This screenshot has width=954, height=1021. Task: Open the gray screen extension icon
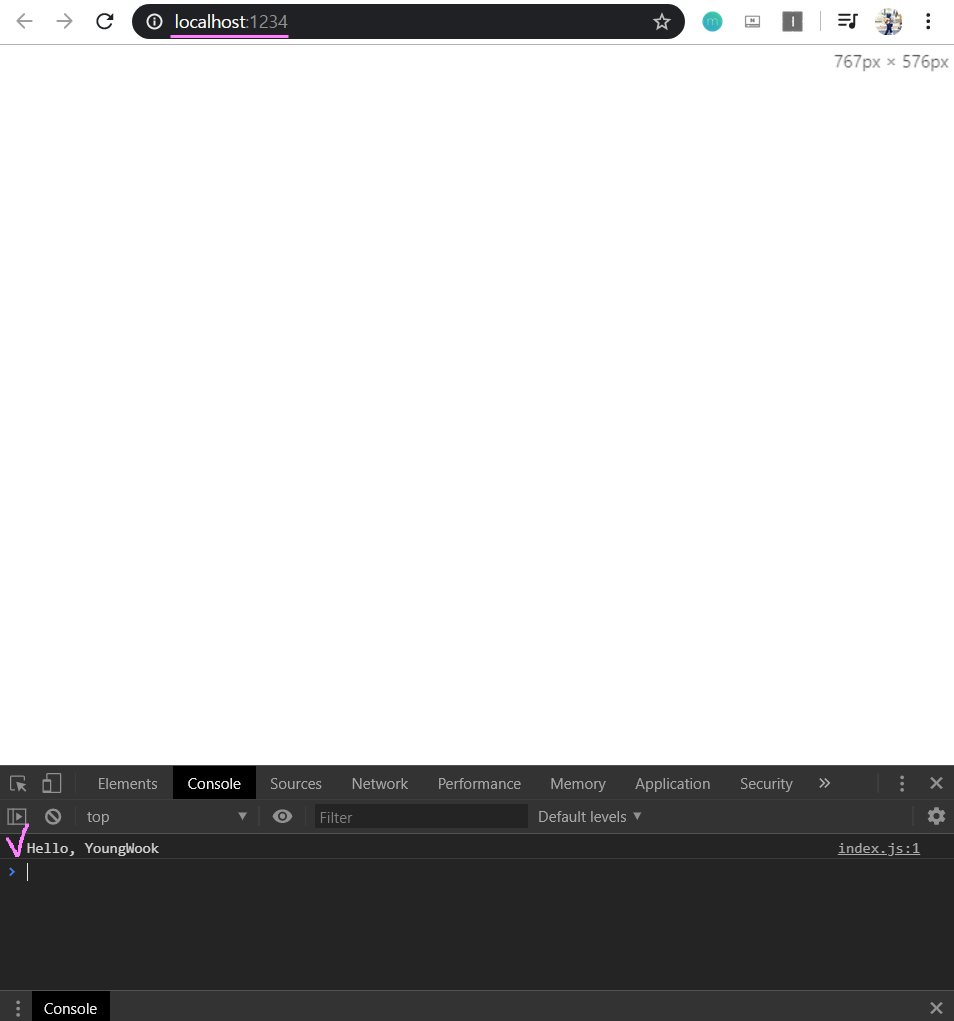coord(752,21)
